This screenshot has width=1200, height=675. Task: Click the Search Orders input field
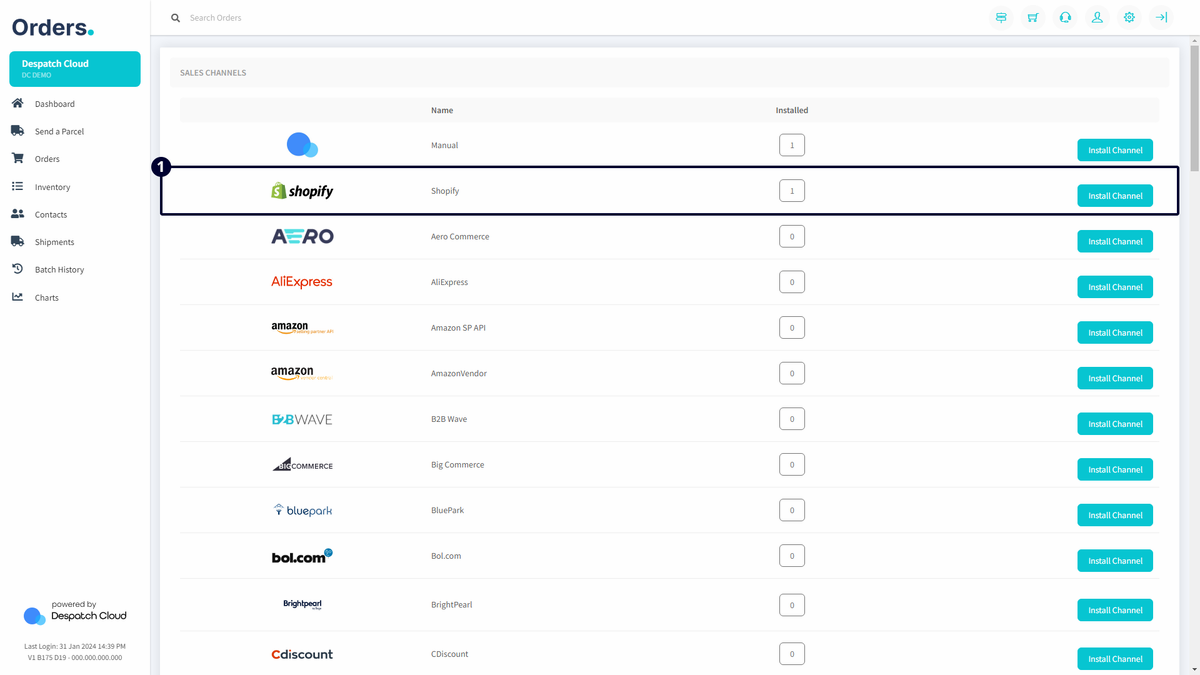(400, 18)
